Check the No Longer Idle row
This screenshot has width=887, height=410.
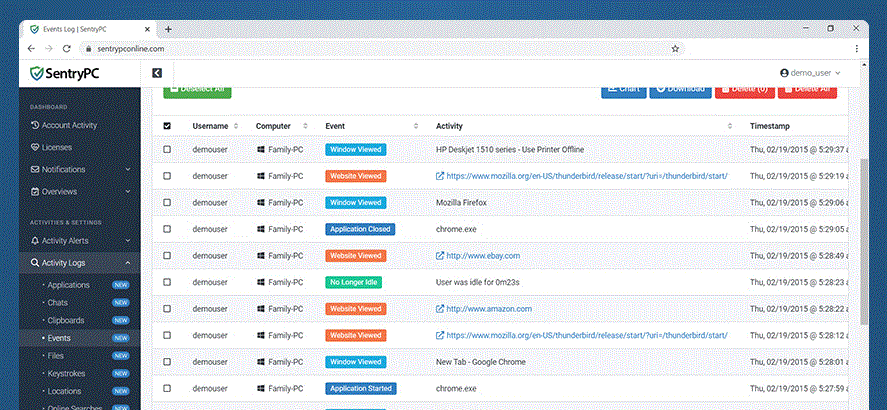[167, 282]
